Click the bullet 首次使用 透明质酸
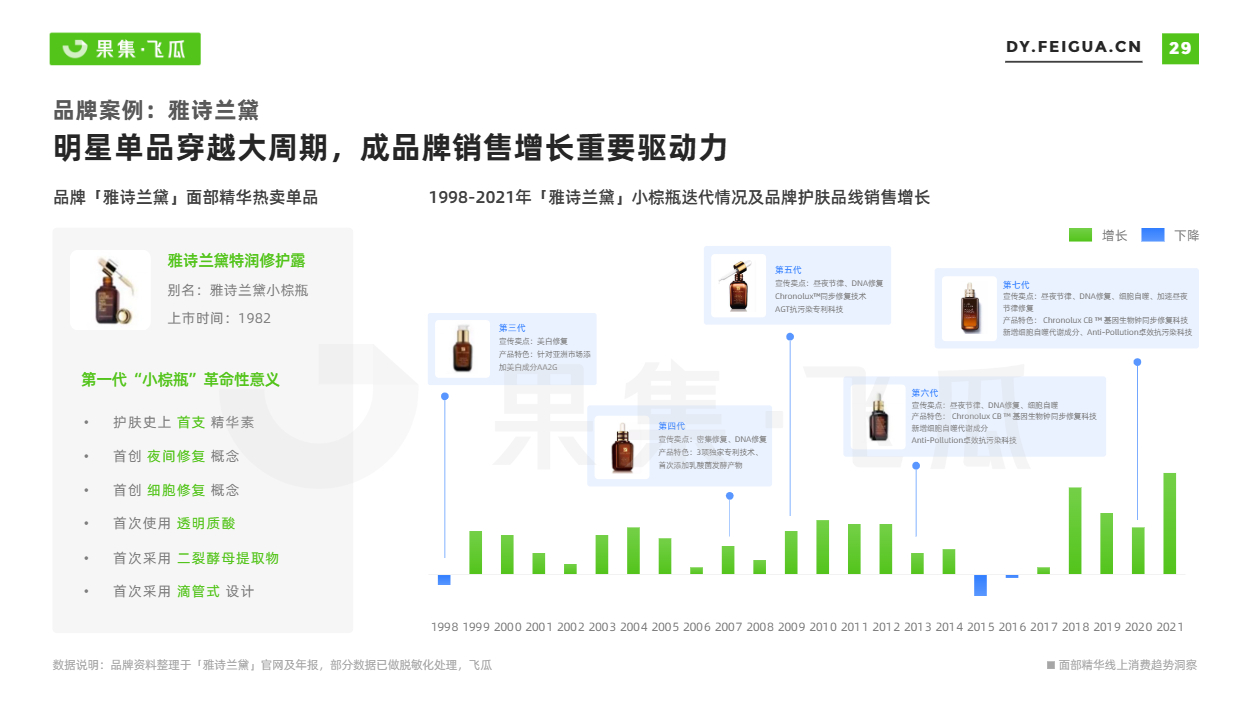 click(x=174, y=524)
